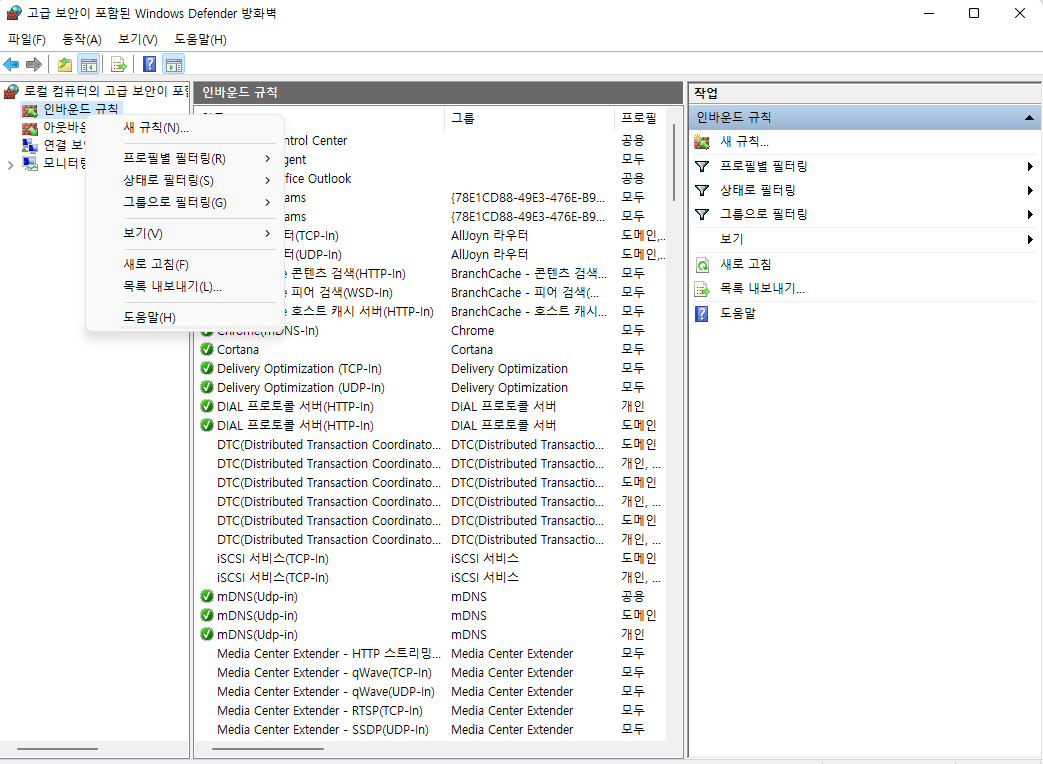This screenshot has height=764, width=1043.
Task: Select Media Center Extender - SSDP(UDP-In) rule
Action: click(323, 730)
